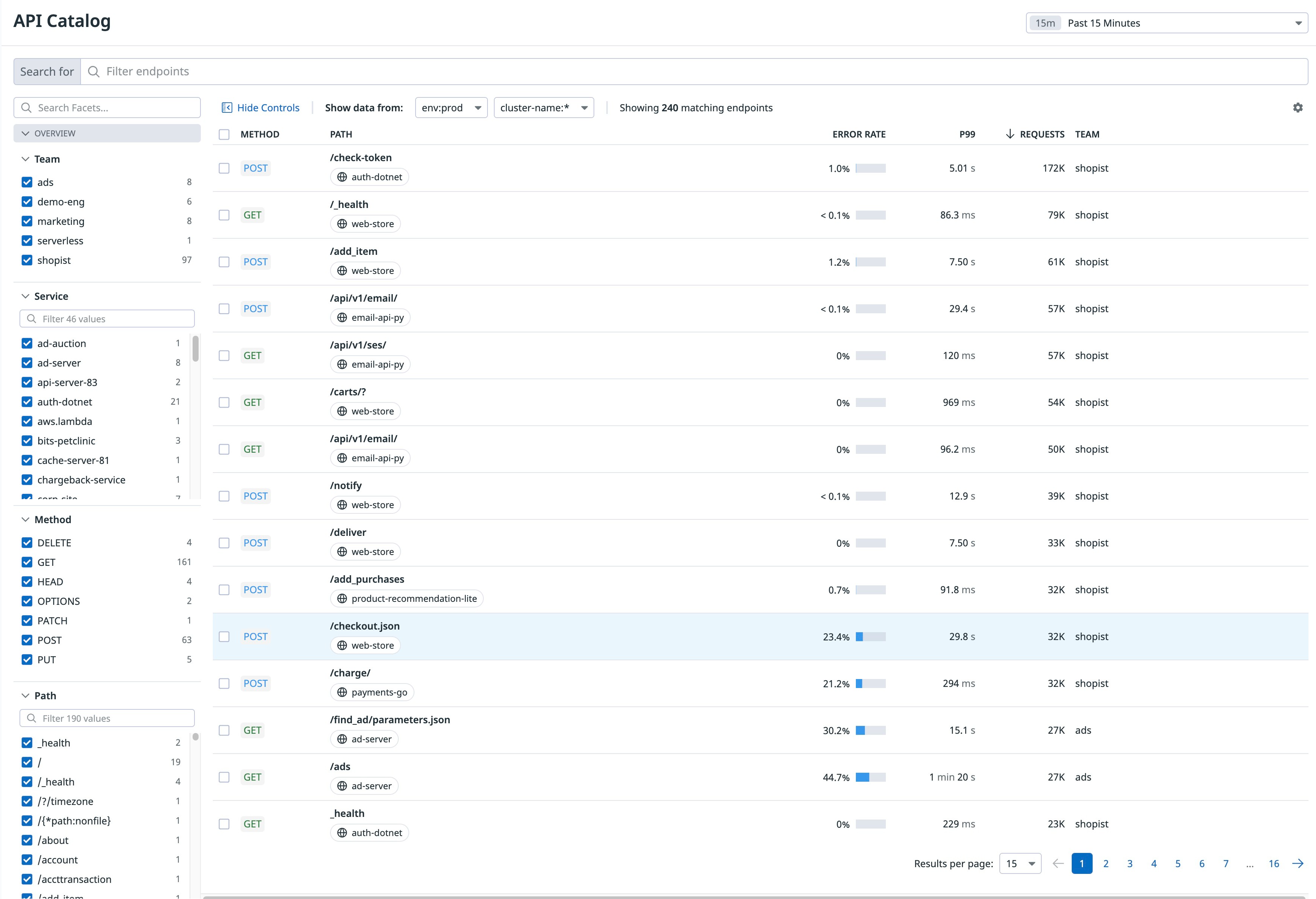
Task: Select the /checkout.json row checkbox
Action: [x=224, y=636]
